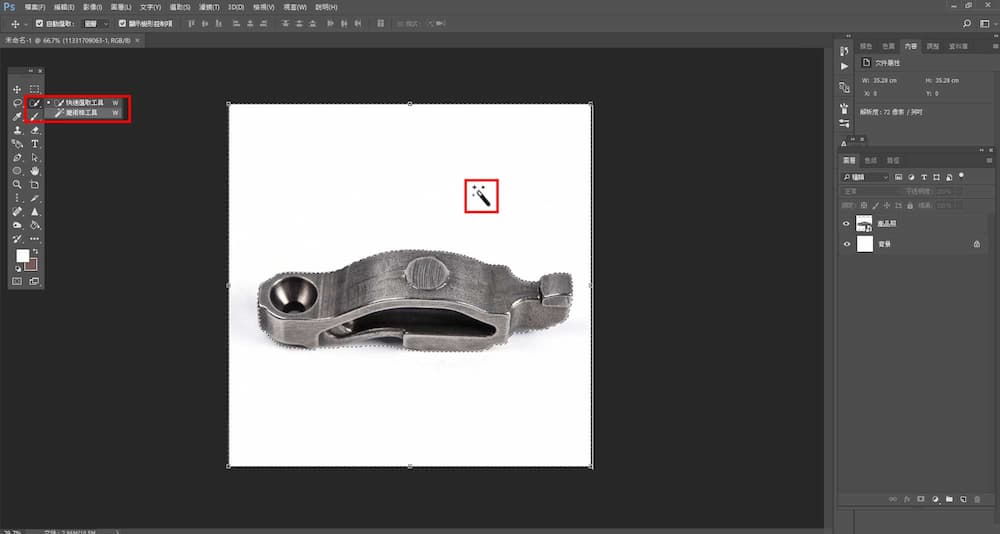Delete layer with the trash icon
This screenshot has width=1000, height=534.
pyautogui.click(x=977, y=499)
